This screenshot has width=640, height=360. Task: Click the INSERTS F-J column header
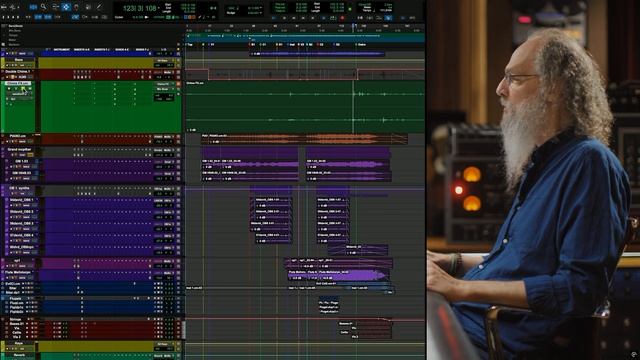[x=102, y=49]
